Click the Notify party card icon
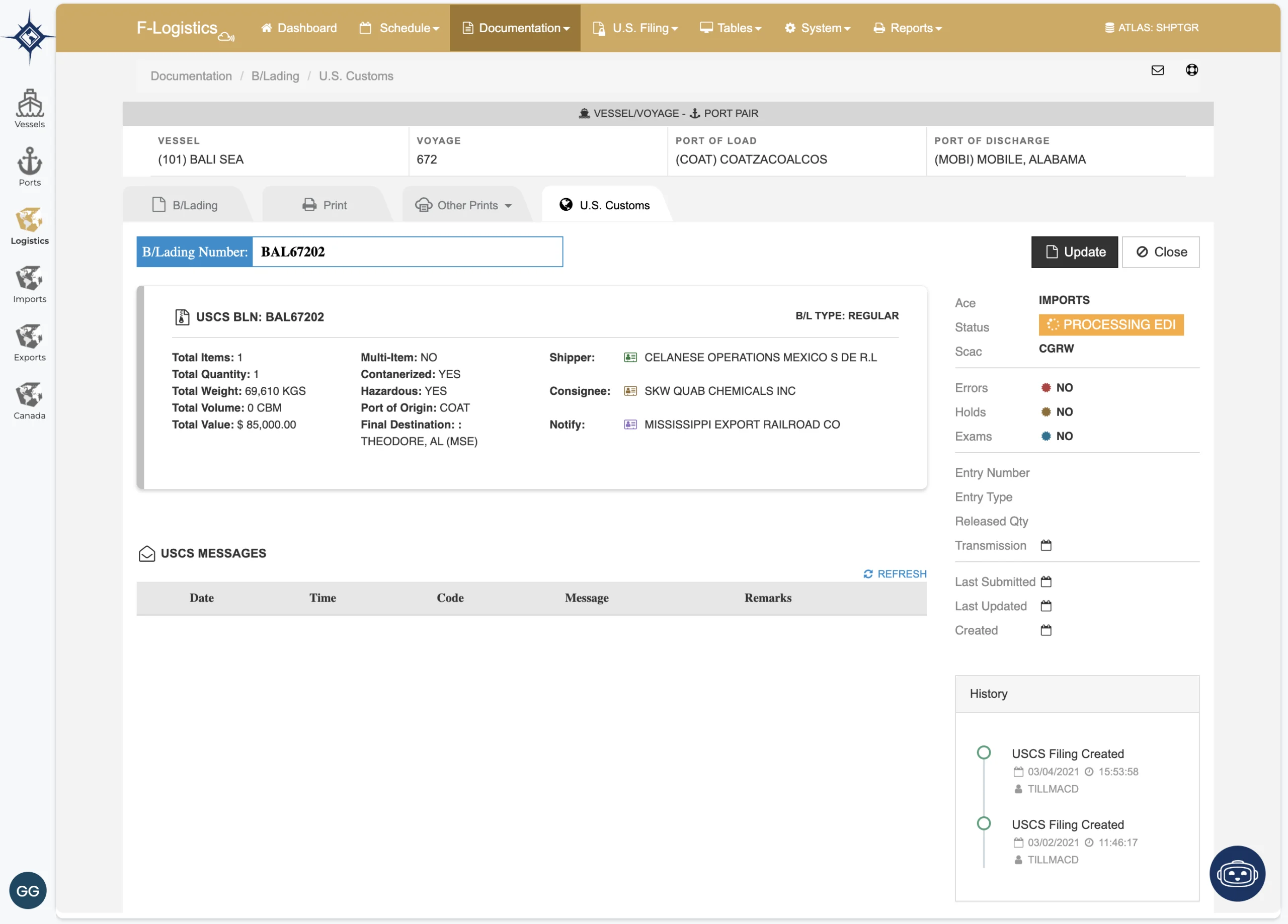Screen dimensions: 1288x924 [x=630, y=424]
